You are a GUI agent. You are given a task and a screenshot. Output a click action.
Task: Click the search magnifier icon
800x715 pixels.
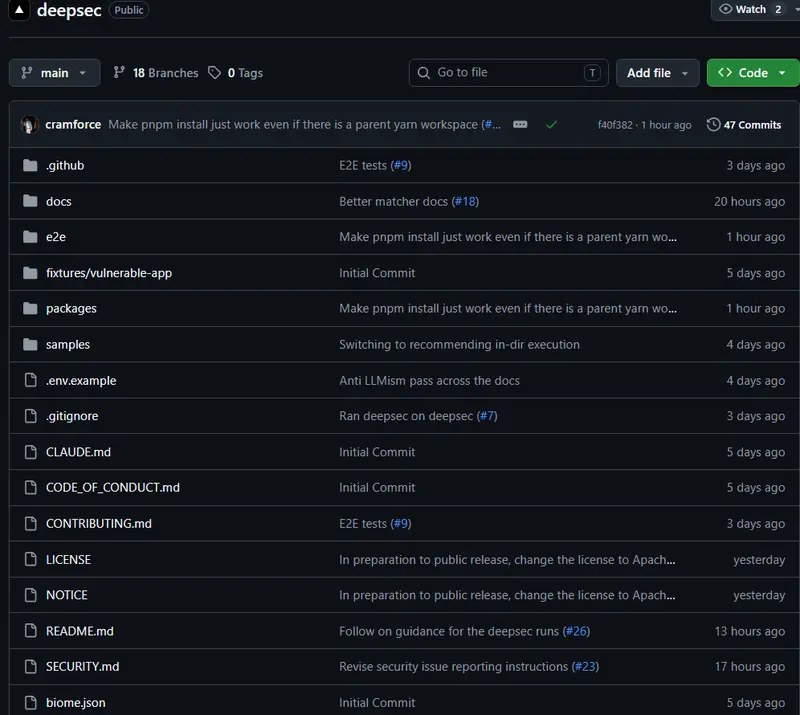(423, 72)
